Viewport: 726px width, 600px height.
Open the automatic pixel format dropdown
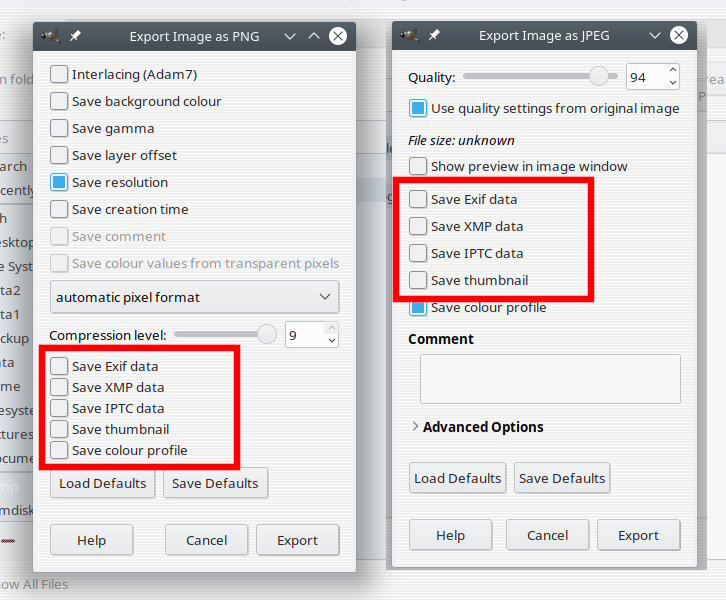[194, 297]
